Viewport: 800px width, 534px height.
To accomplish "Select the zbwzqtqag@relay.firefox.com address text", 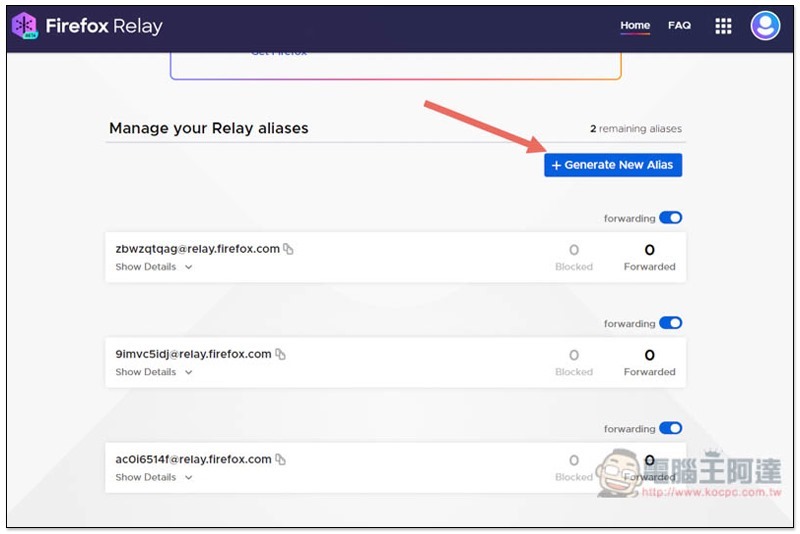I will click(197, 249).
